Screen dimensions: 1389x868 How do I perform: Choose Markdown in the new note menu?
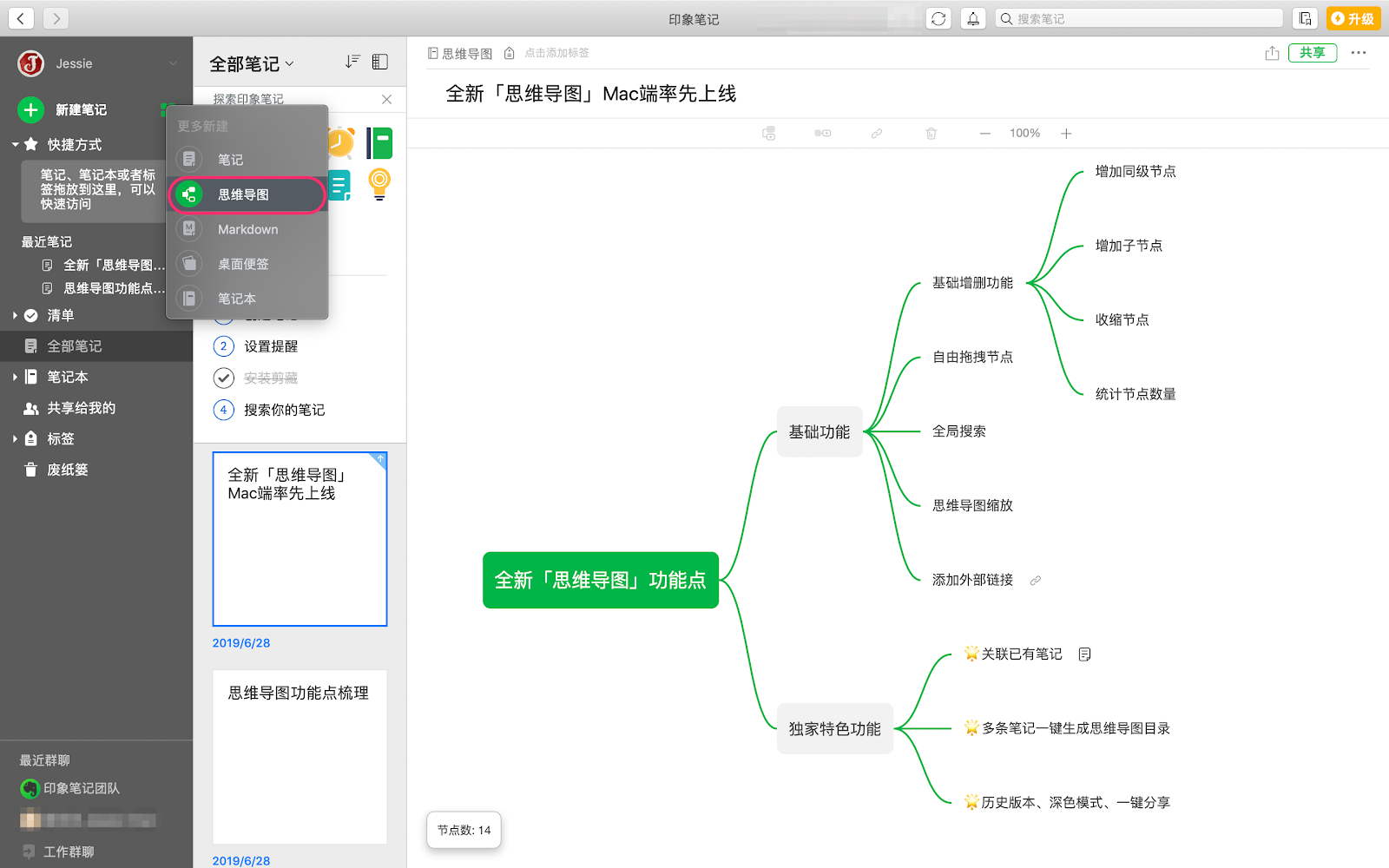click(247, 229)
